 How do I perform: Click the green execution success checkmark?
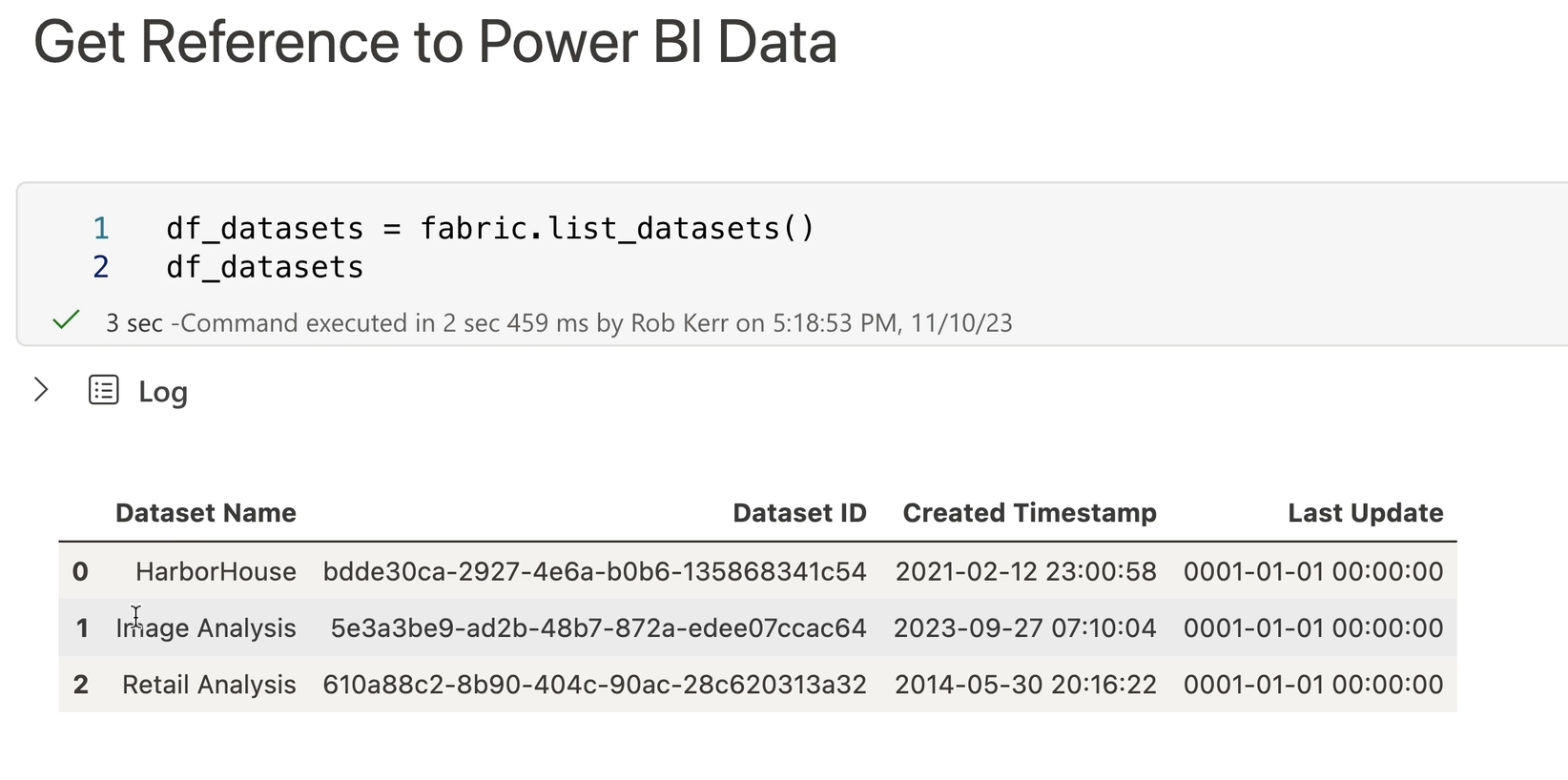pyautogui.click(x=66, y=320)
